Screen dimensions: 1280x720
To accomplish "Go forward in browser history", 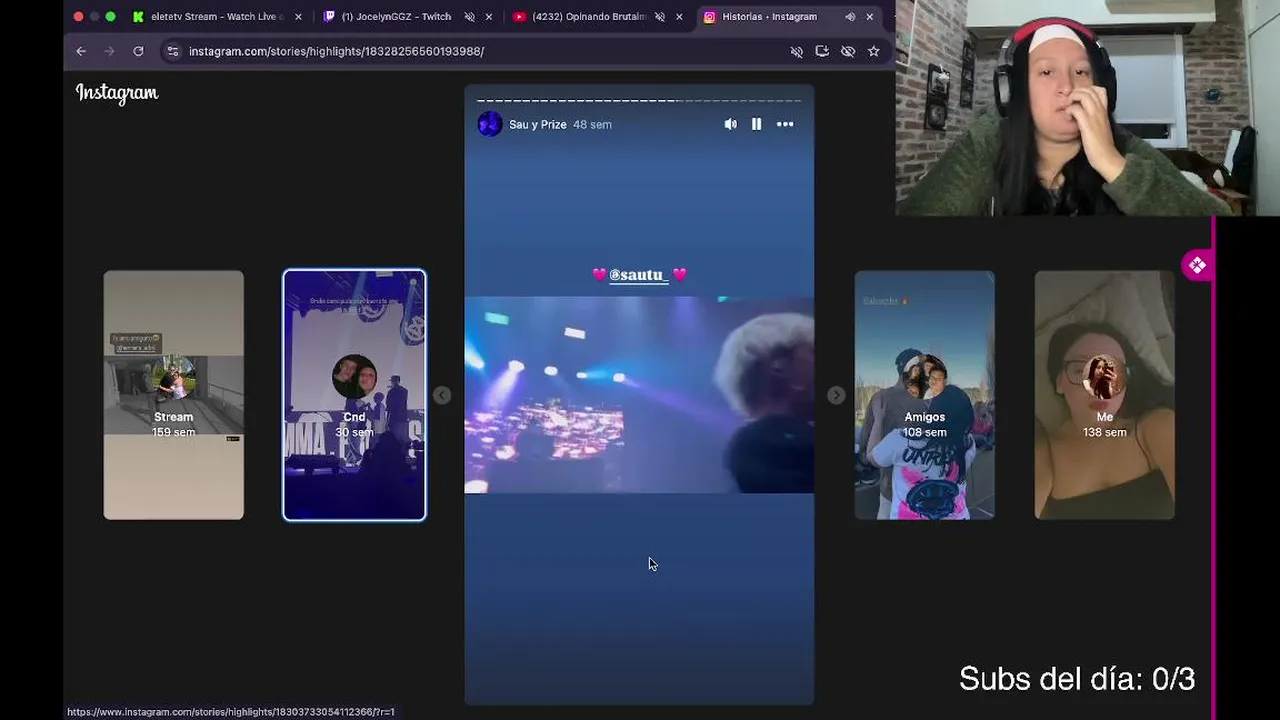I will [109, 51].
